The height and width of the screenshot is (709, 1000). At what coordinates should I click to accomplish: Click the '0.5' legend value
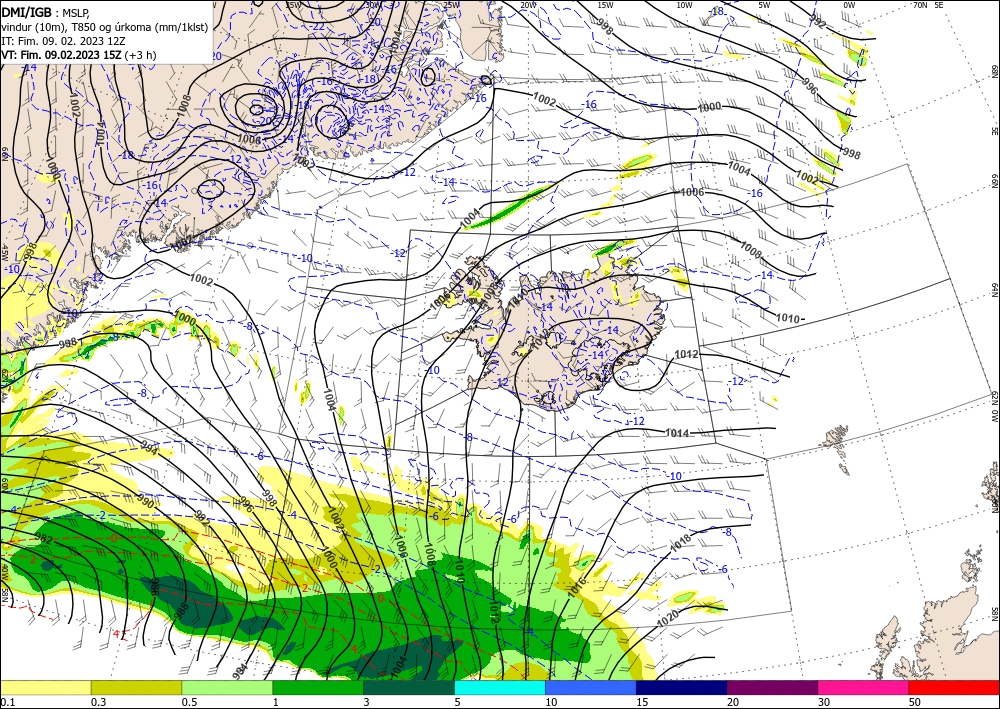[189, 702]
